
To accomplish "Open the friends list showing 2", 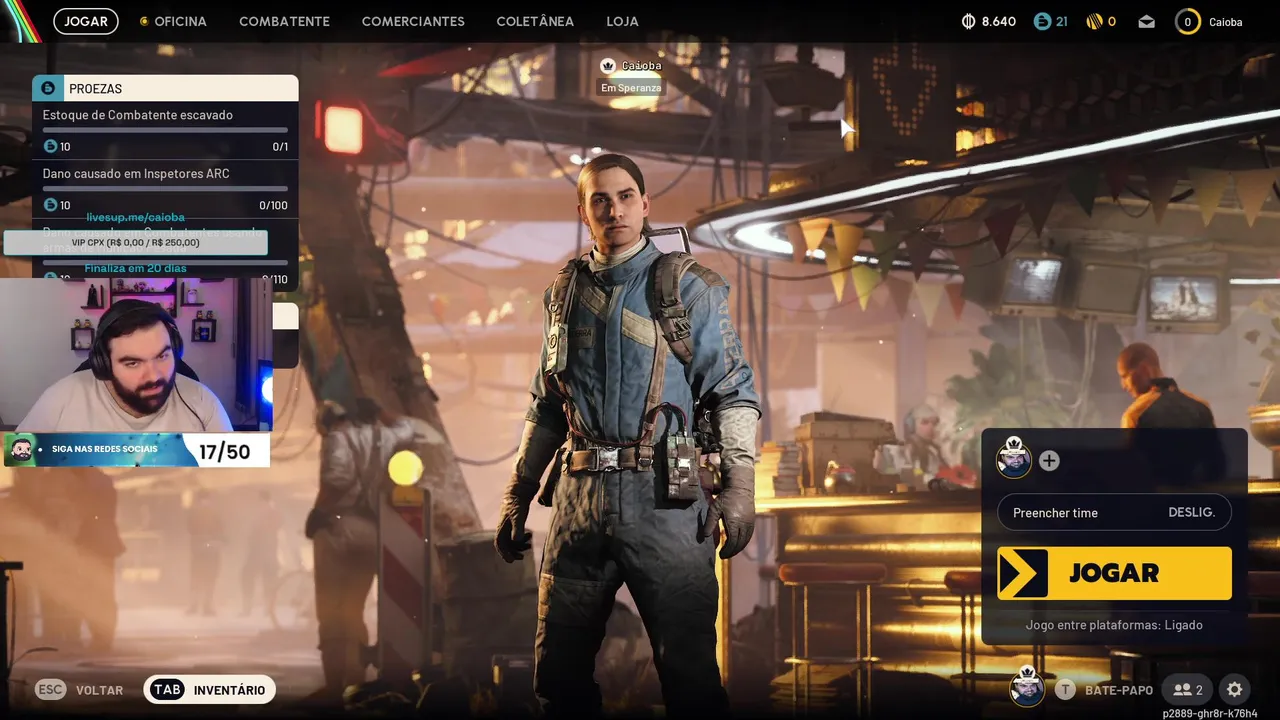I will 1188,690.
